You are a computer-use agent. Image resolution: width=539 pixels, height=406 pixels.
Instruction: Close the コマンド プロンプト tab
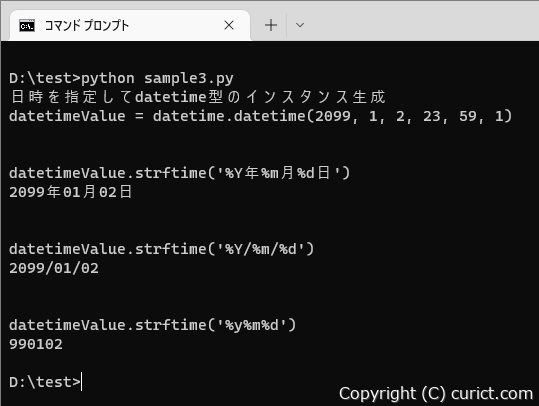(229, 25)
